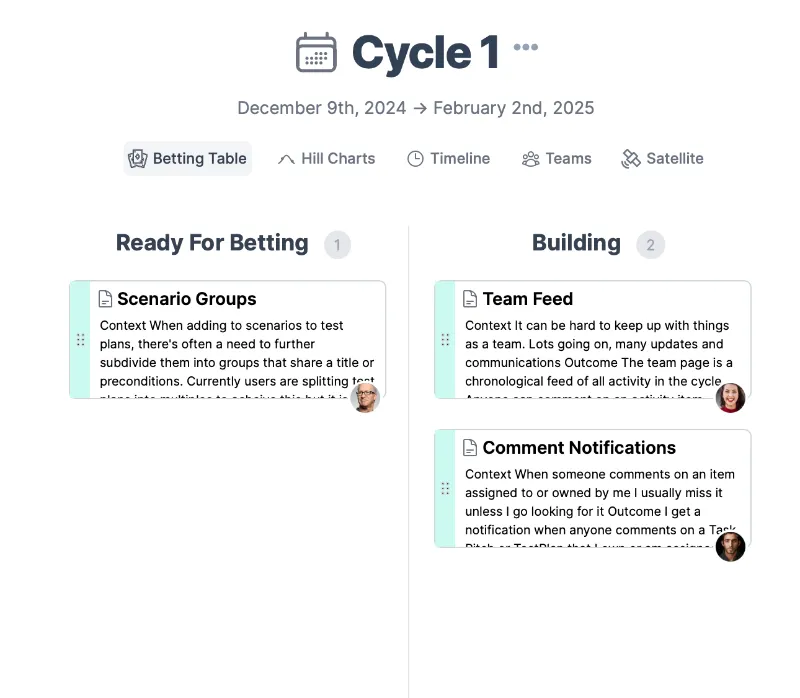Click the document icon beside Scenario Groups
Image resolution: width=800 pixels, height=698 pixels.
tap(105, 299)
